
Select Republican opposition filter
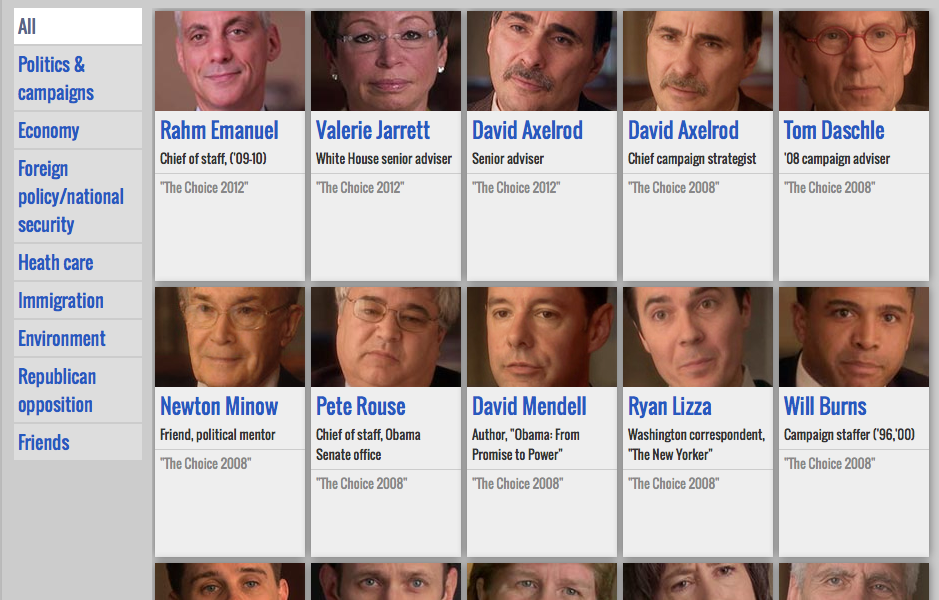(x=78, y=390)
